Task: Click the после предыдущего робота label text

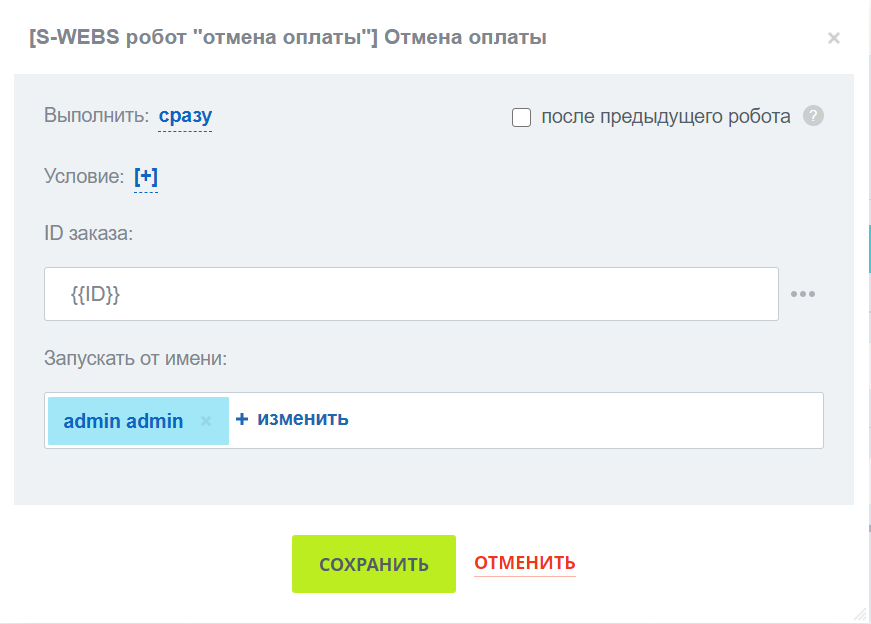Action: click(665, 116)
